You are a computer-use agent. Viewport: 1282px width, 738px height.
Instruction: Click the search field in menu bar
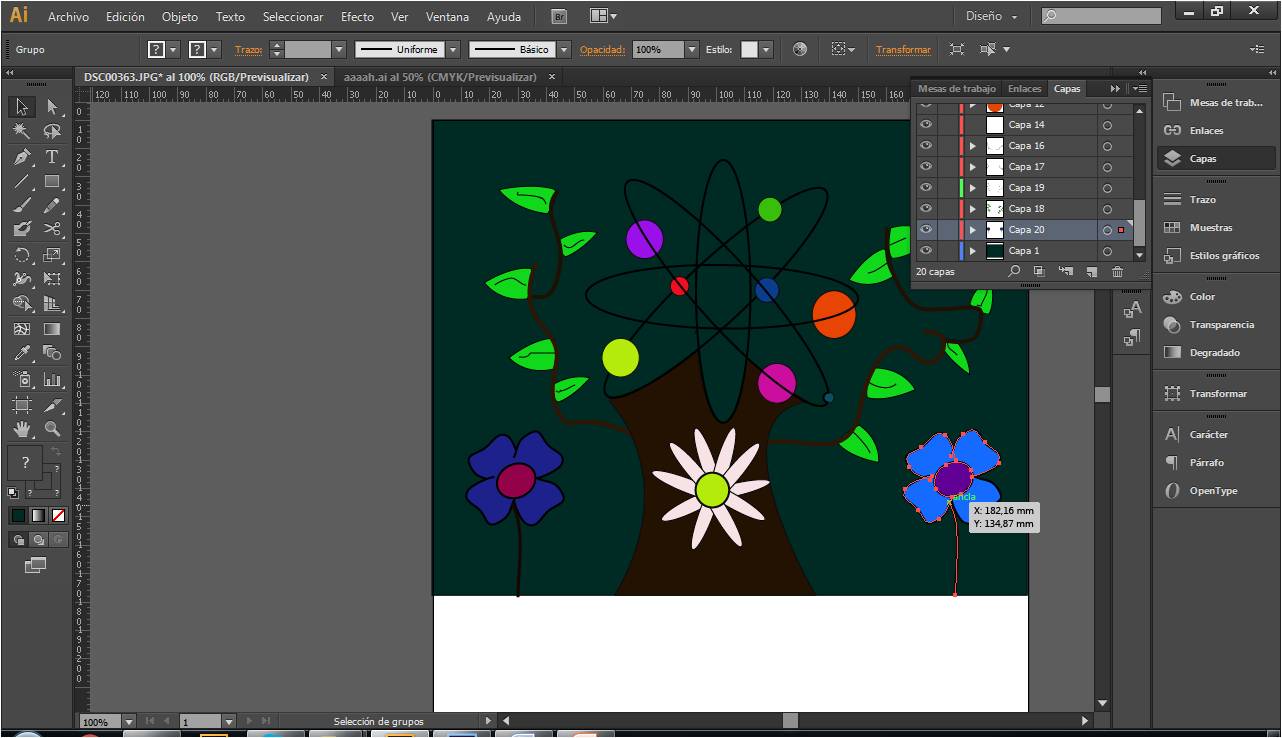[1101, 16]
